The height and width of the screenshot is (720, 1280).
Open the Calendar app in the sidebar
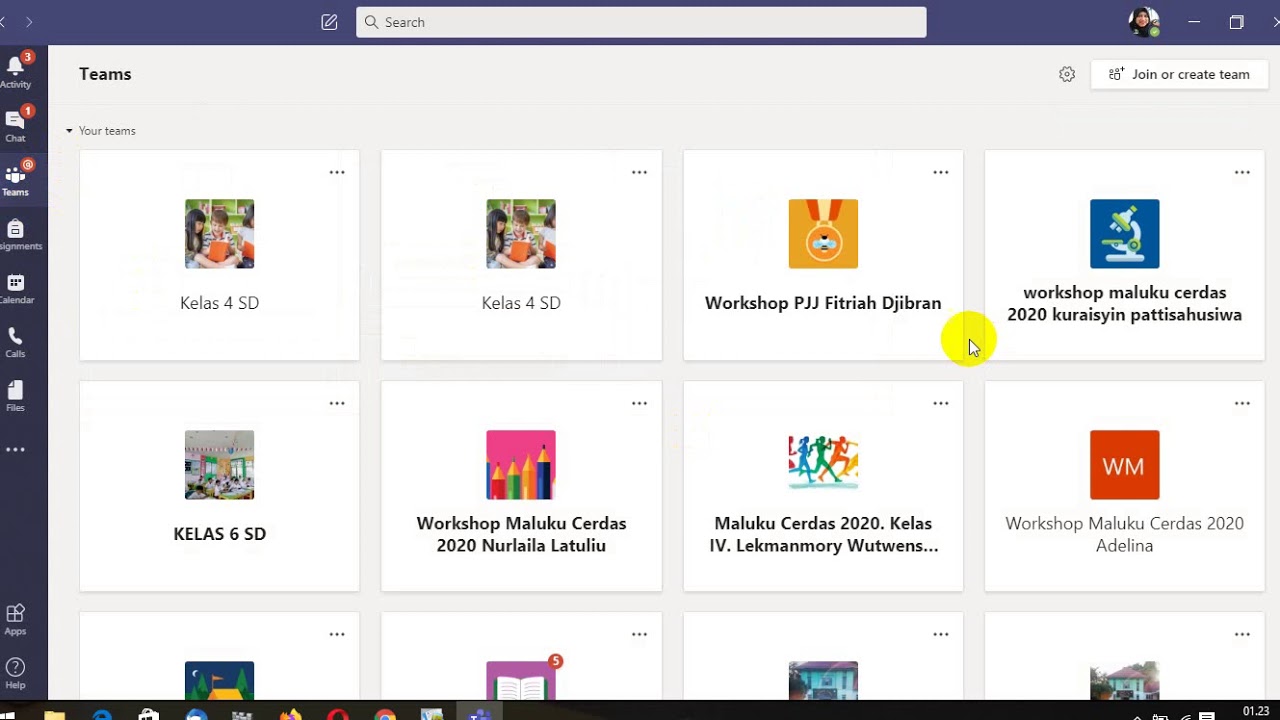(16, 288)
